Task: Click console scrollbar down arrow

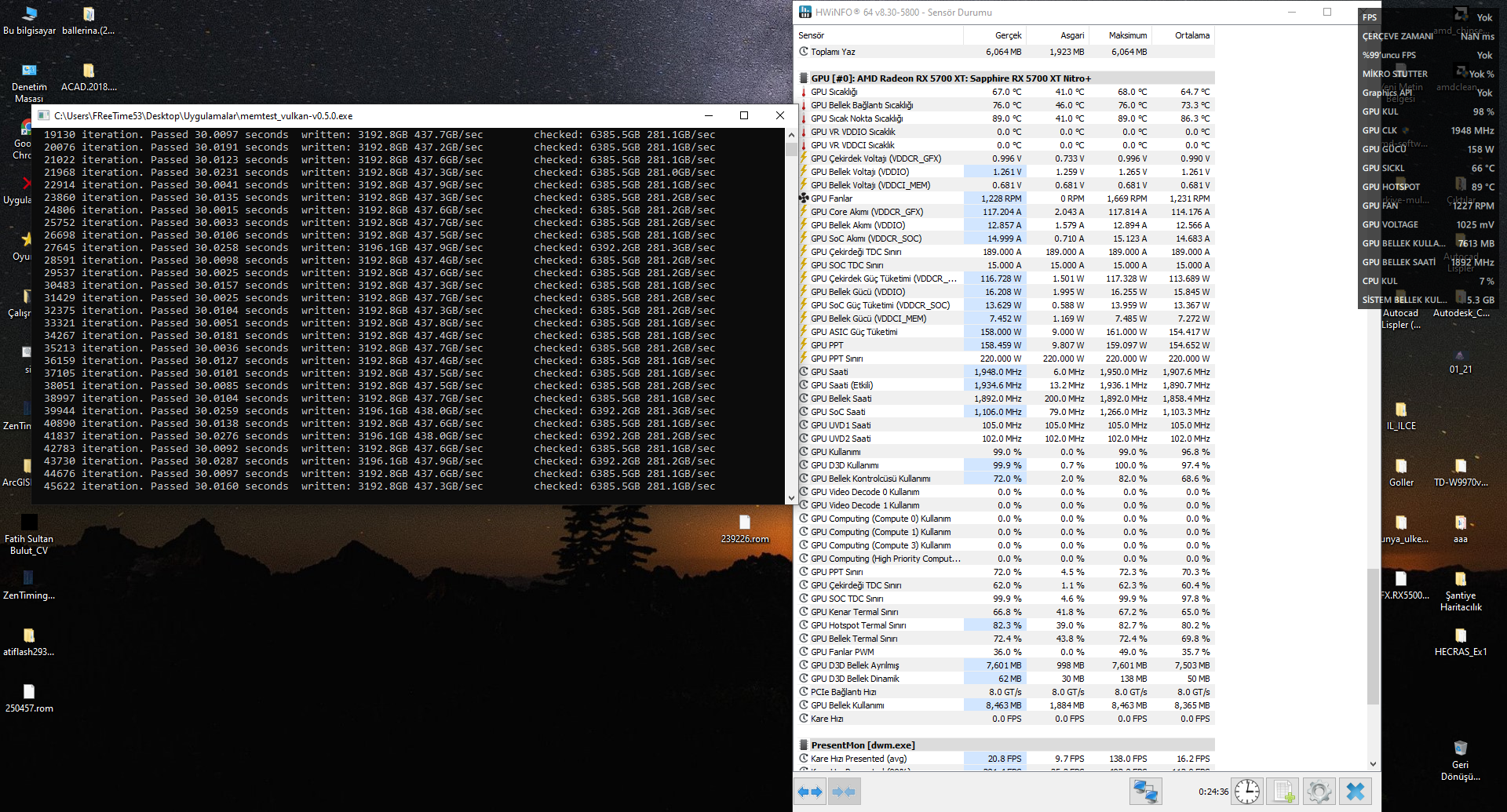Action: coord(791,497)
